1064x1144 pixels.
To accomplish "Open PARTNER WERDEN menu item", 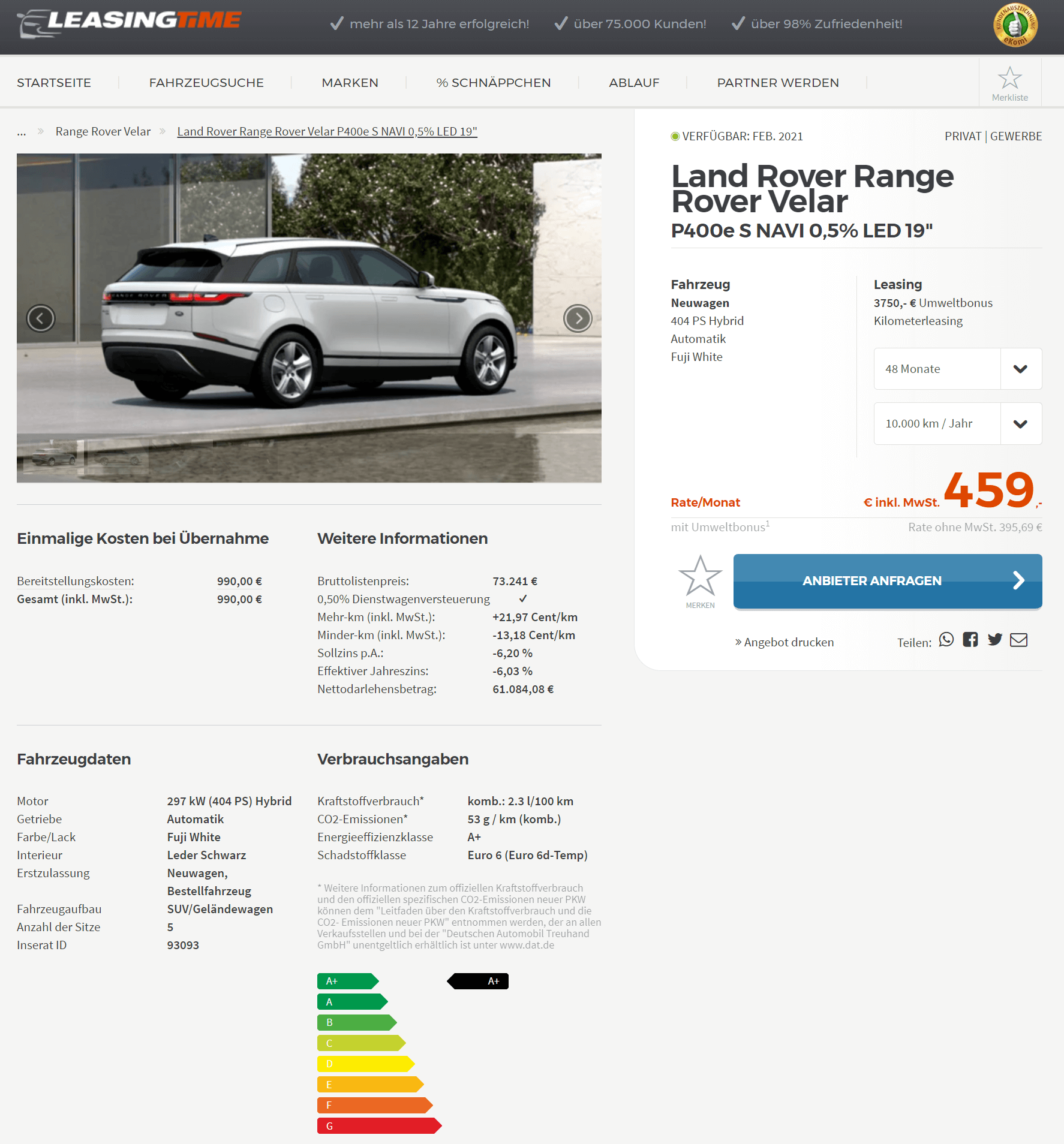I will pyautogui.click(x=778, y=83).
